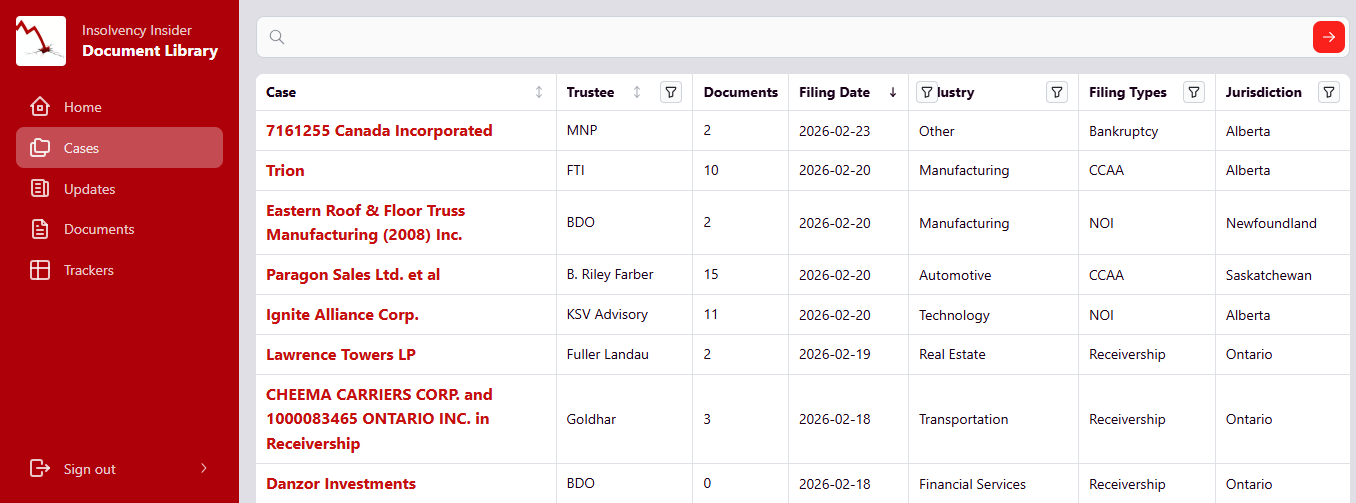Open the Updates sidebar item
This screenshot has height=503, width=1356.
coord(89,189)
